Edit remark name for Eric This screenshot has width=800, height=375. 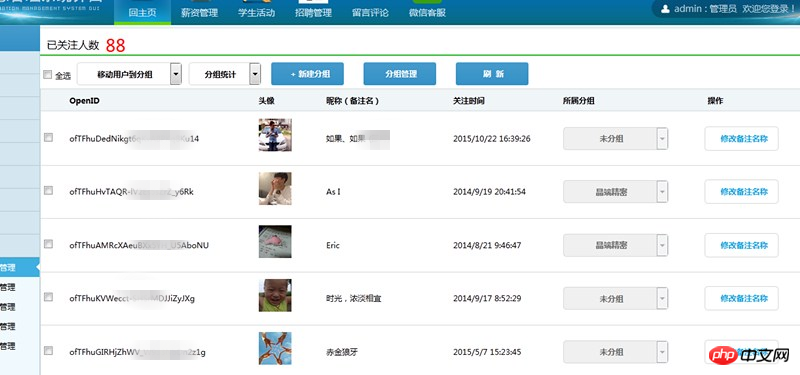point(741,245)
